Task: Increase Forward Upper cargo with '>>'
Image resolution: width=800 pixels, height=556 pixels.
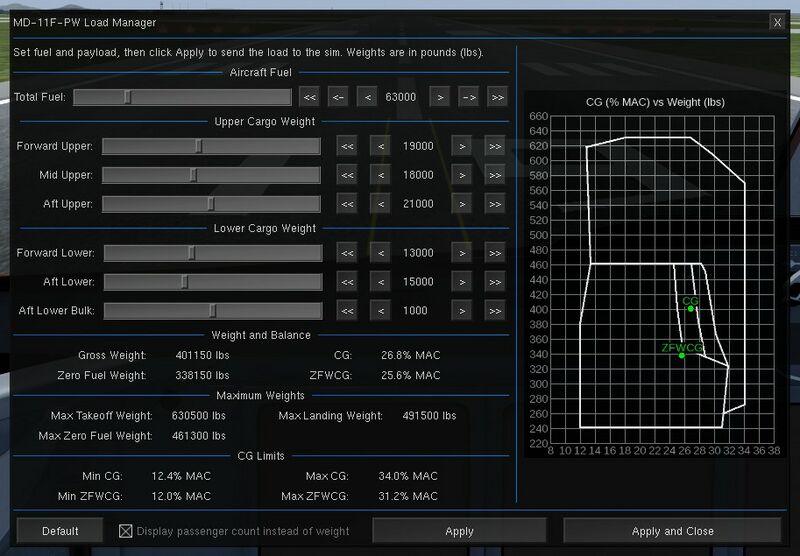Action: tap(495, 146)
